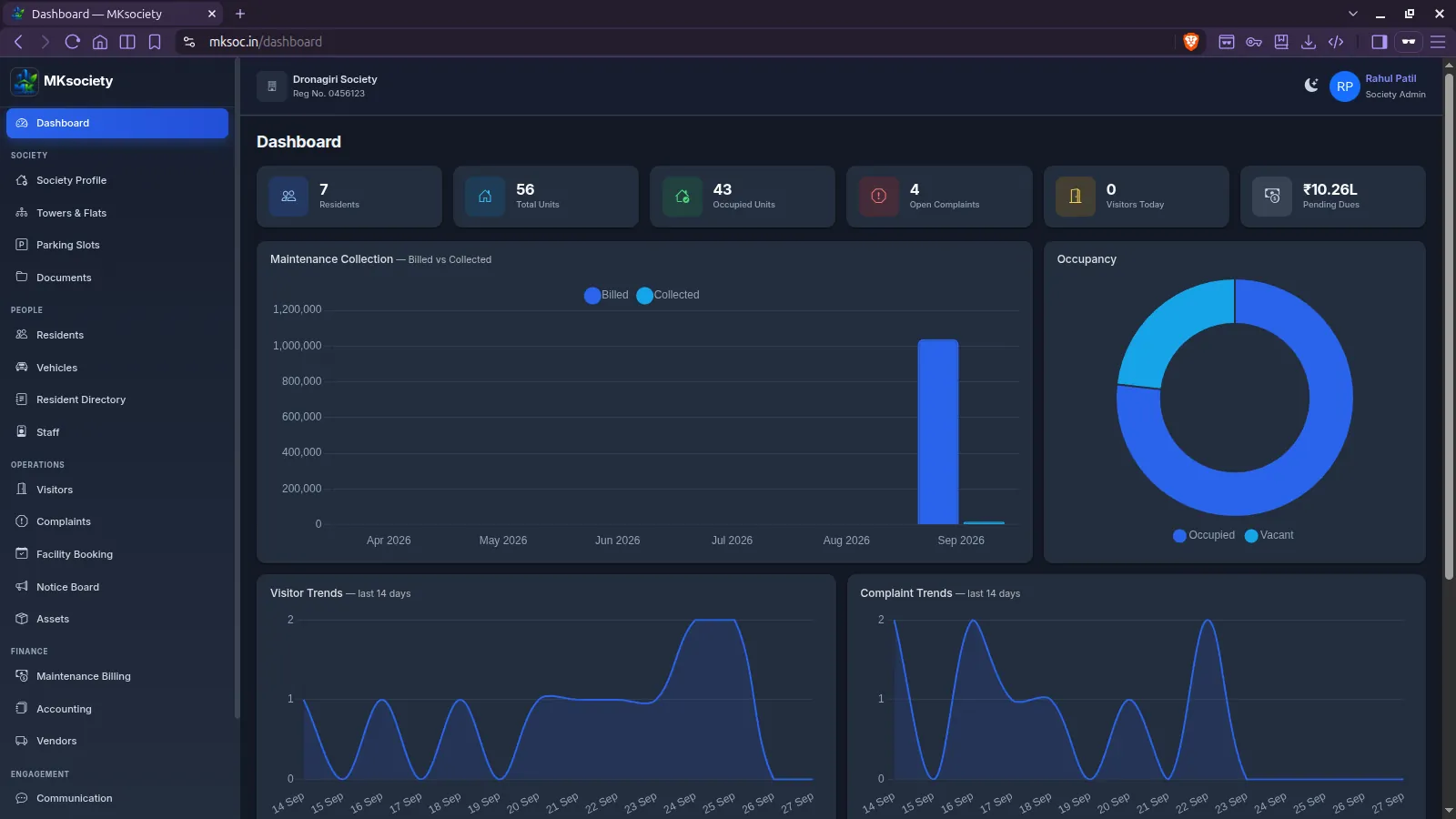Toggle the Vacant legend item

click(x=1269, y=536)
